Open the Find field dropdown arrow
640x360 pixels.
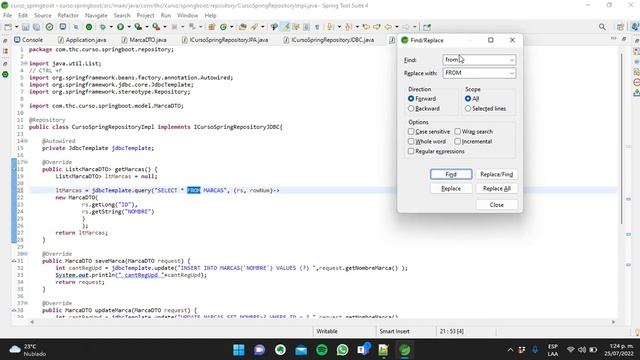point(511,60)
